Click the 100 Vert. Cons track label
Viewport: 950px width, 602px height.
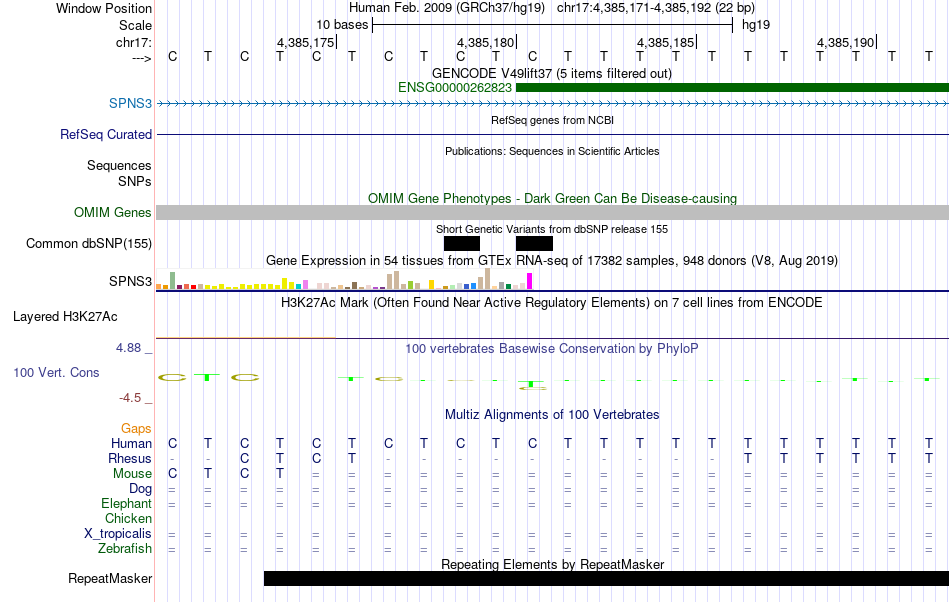click(x=56, y=372)
